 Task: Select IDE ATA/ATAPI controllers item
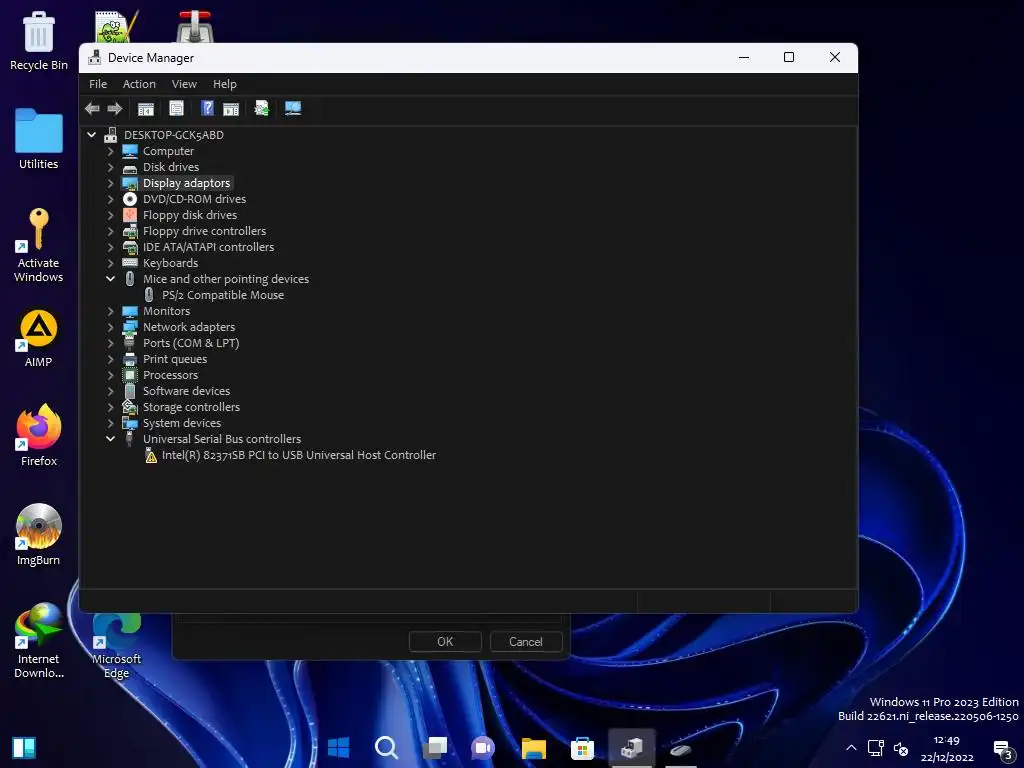[x=208, y=247]
